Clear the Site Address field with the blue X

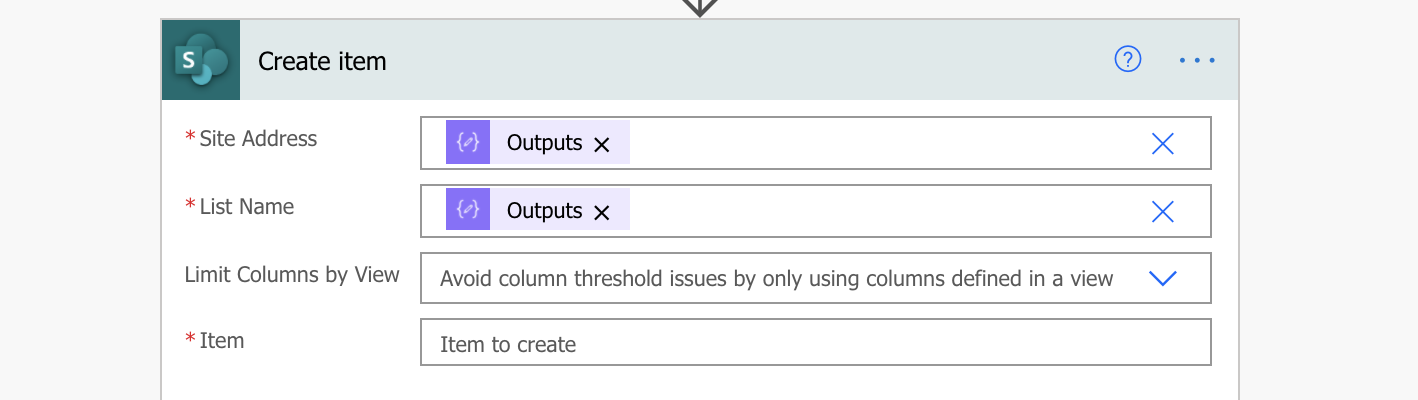click(1162, 144)
